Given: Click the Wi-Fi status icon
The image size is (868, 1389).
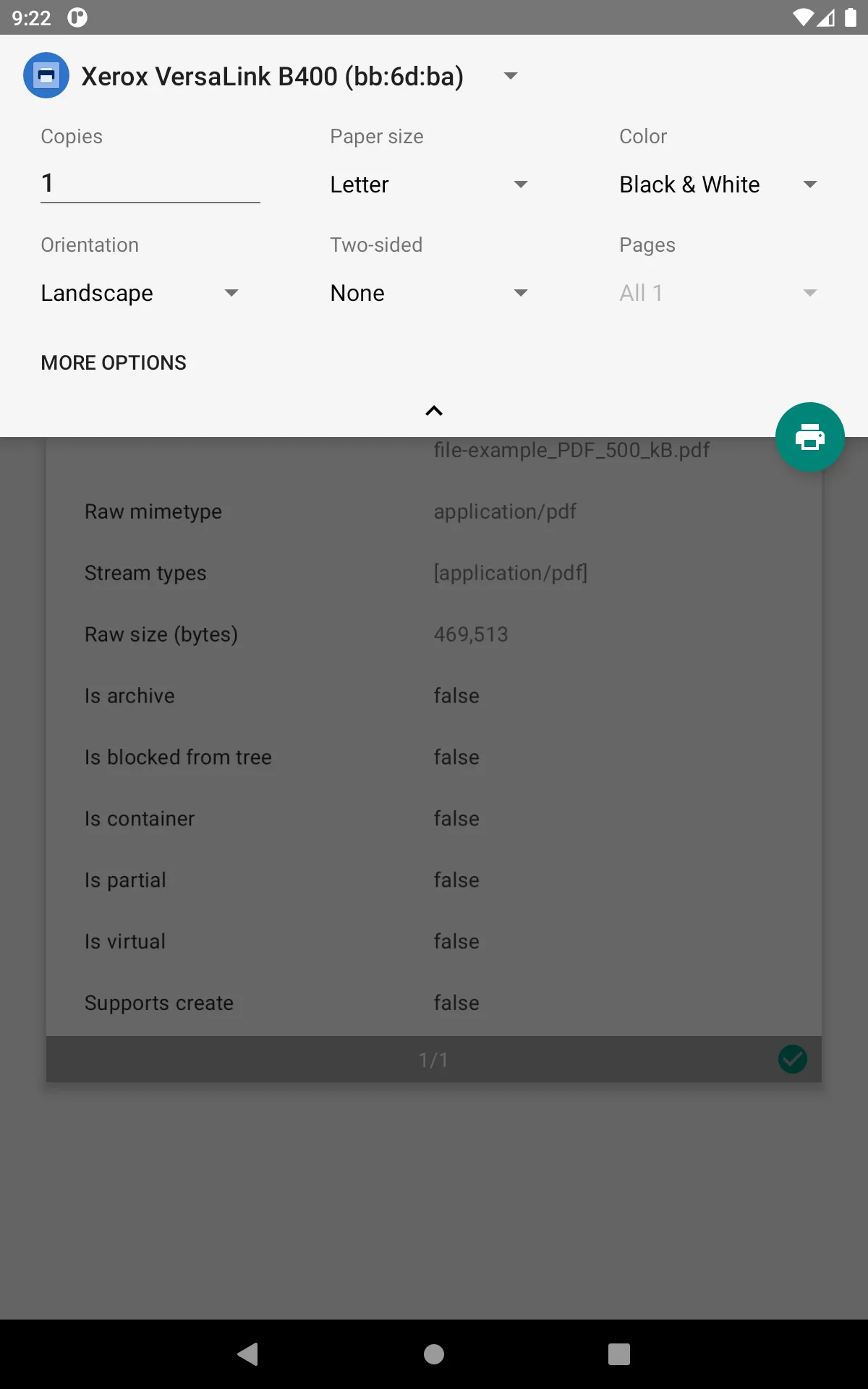Looking at the screenshot, I should click(803, 17).
